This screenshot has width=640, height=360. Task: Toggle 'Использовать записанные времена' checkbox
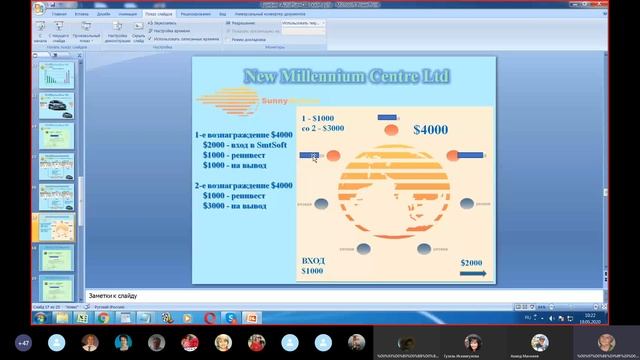tap(150, 39)
